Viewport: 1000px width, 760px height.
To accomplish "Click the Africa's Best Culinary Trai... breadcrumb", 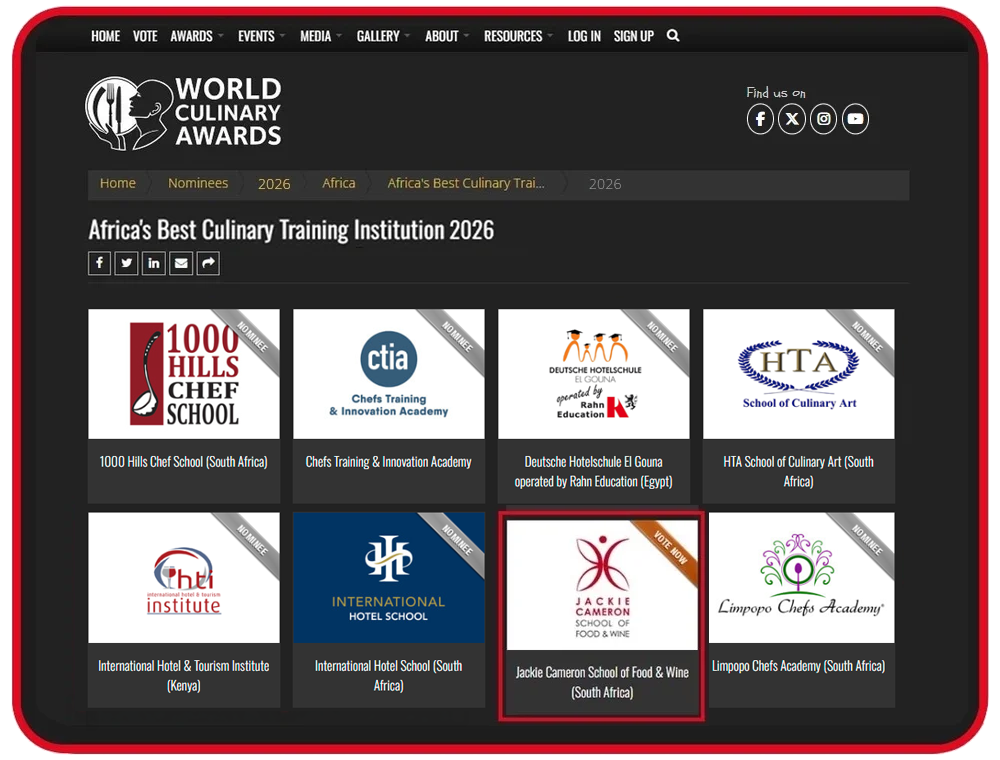I will point(466,184).
